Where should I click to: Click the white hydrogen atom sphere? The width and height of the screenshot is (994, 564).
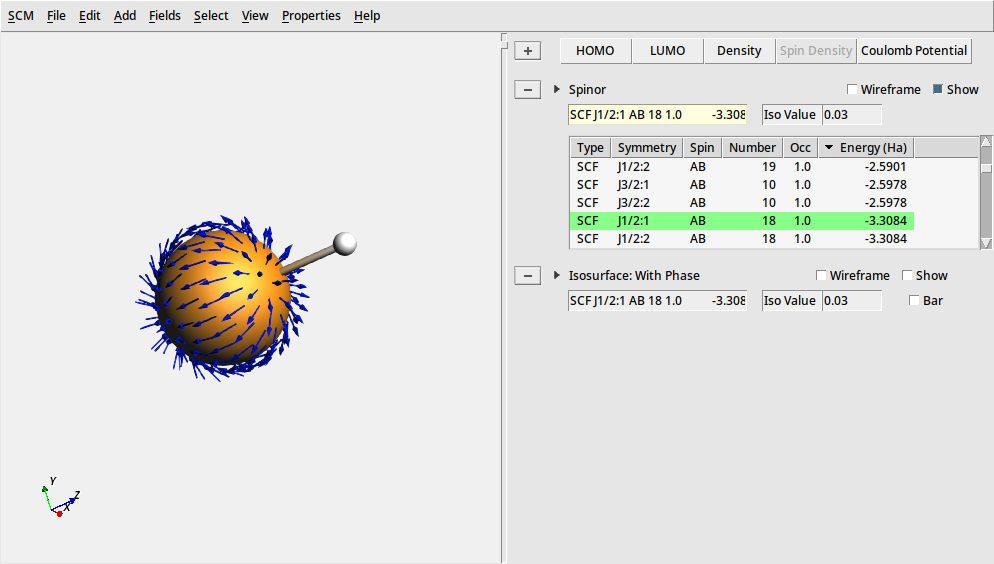click(x=345, y=243)
